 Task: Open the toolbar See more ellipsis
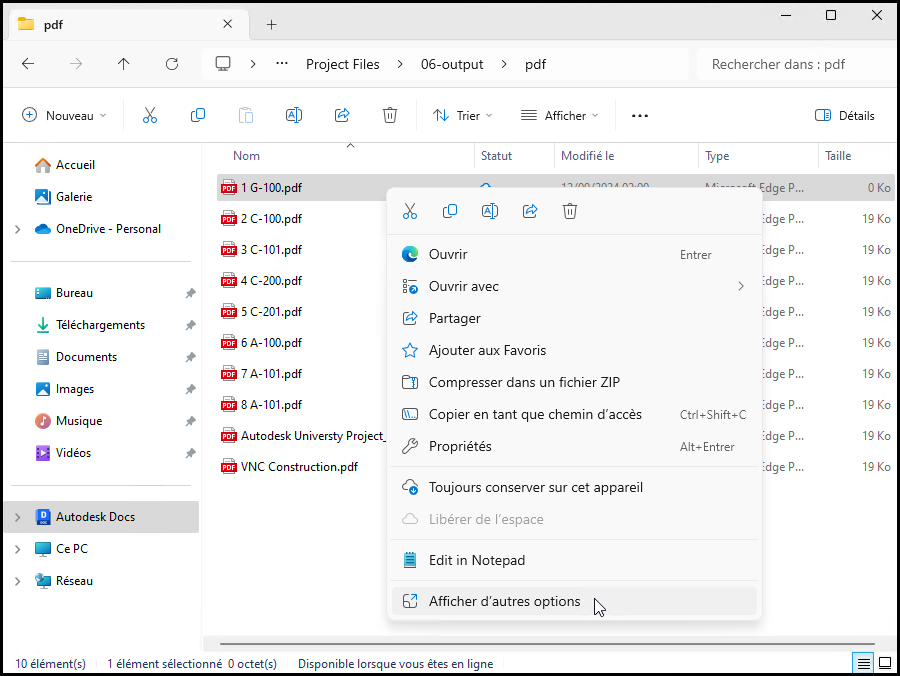pyautogui.click(x=639, y=115)
